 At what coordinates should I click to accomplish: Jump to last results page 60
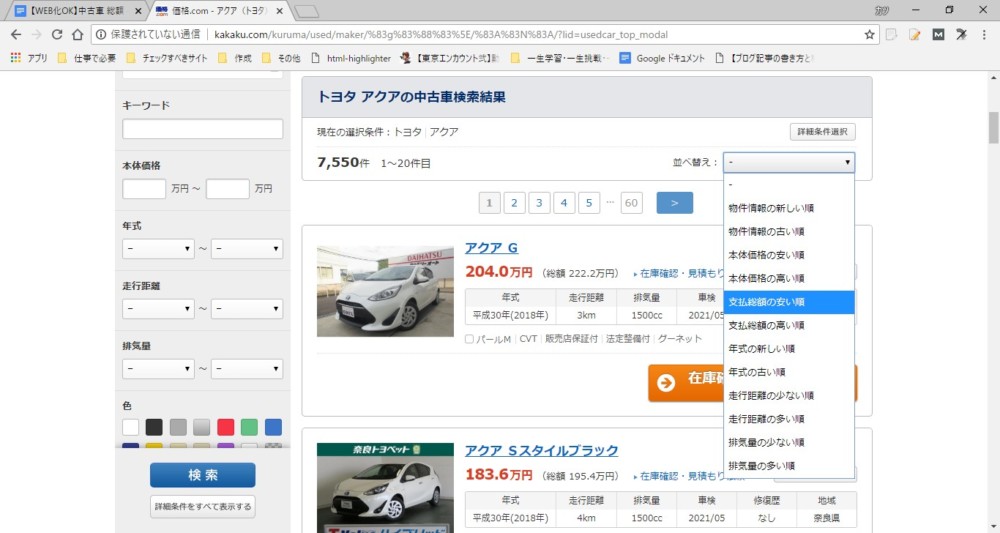pos(631,203)
